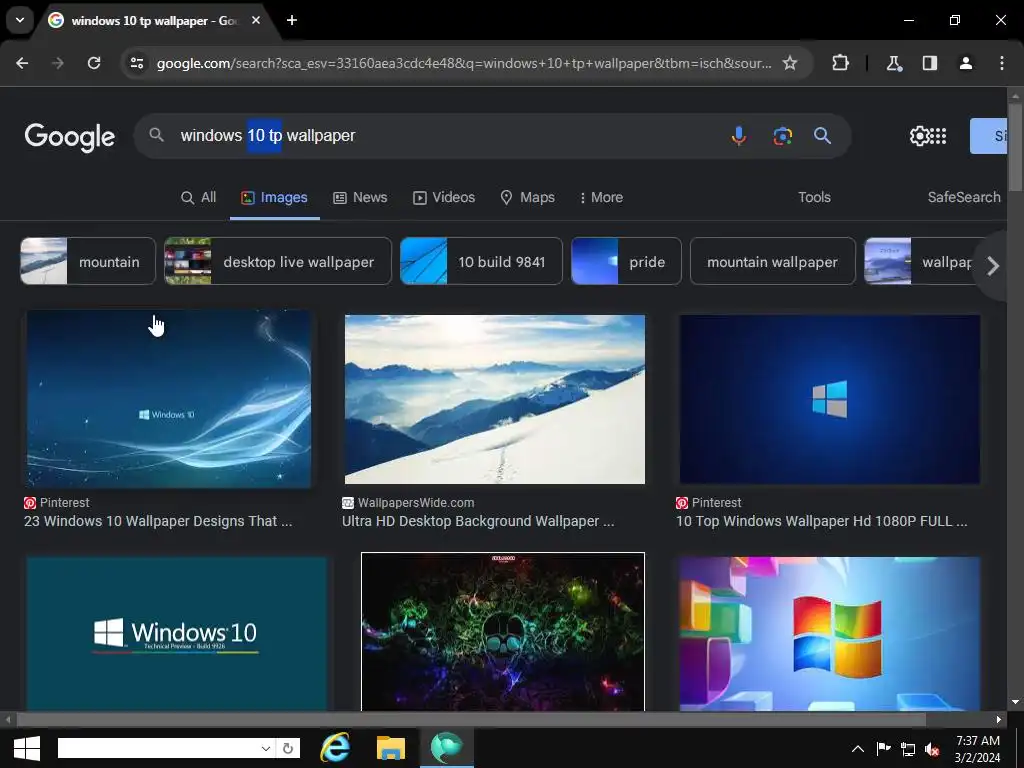
Task: Click the horizontal page scrollbar
Action: pos(470,720)
